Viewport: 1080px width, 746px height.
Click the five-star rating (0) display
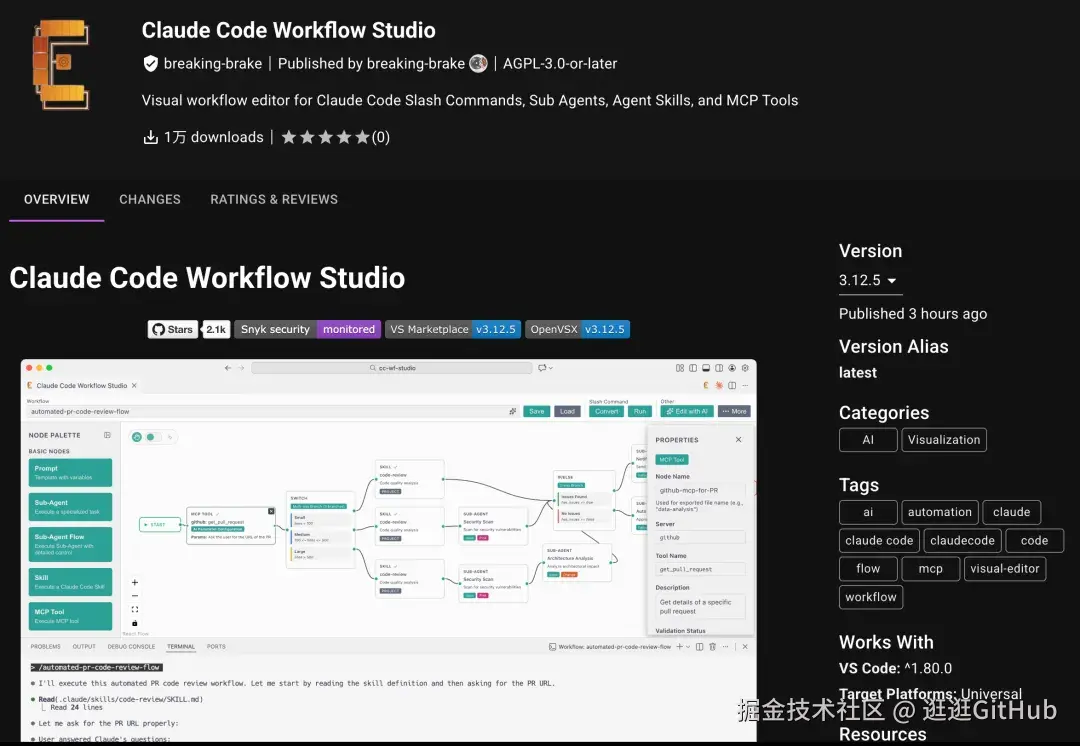pos(335,137)
